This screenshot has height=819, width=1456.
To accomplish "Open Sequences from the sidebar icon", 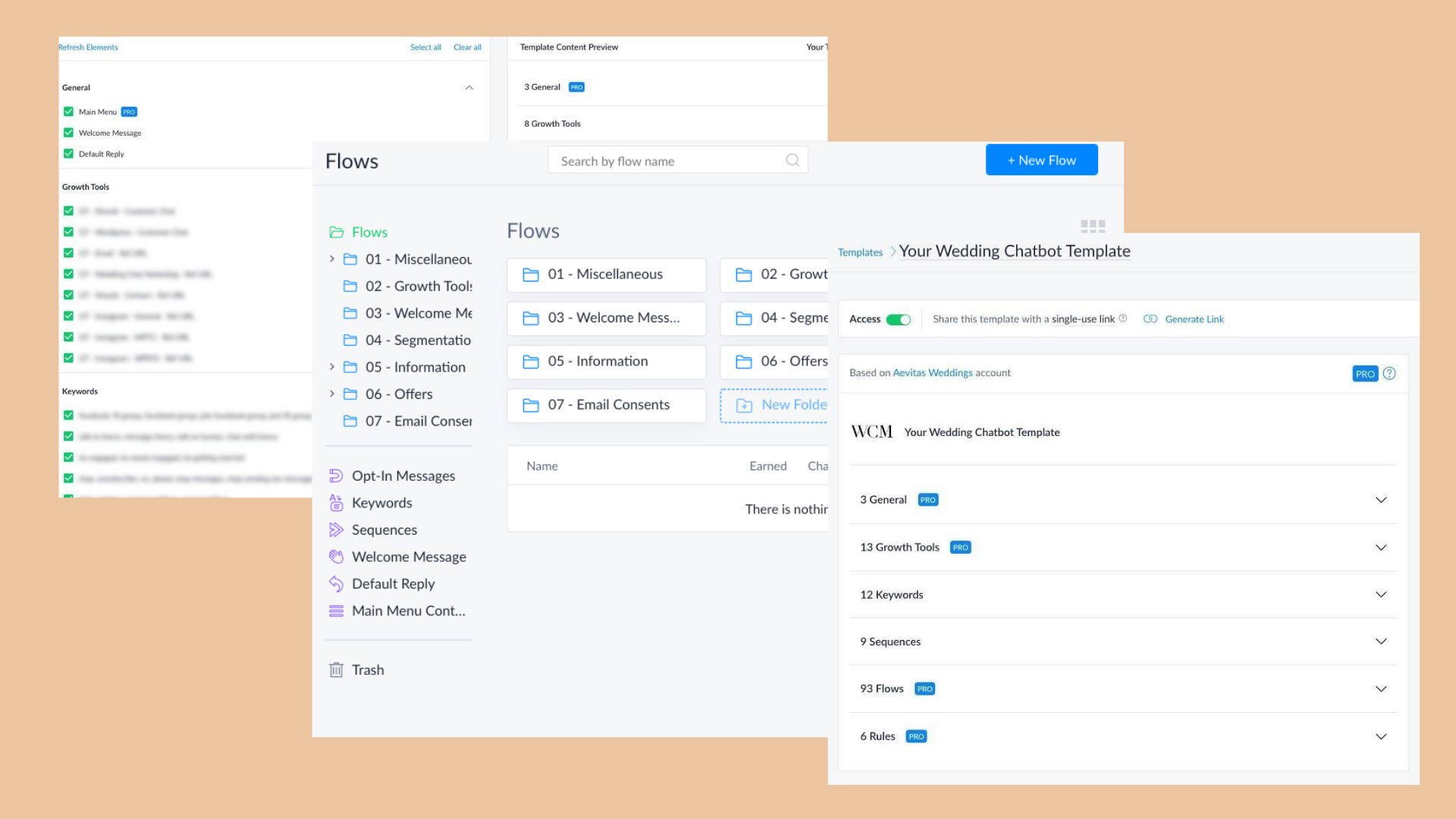I will tap(336, 530).
